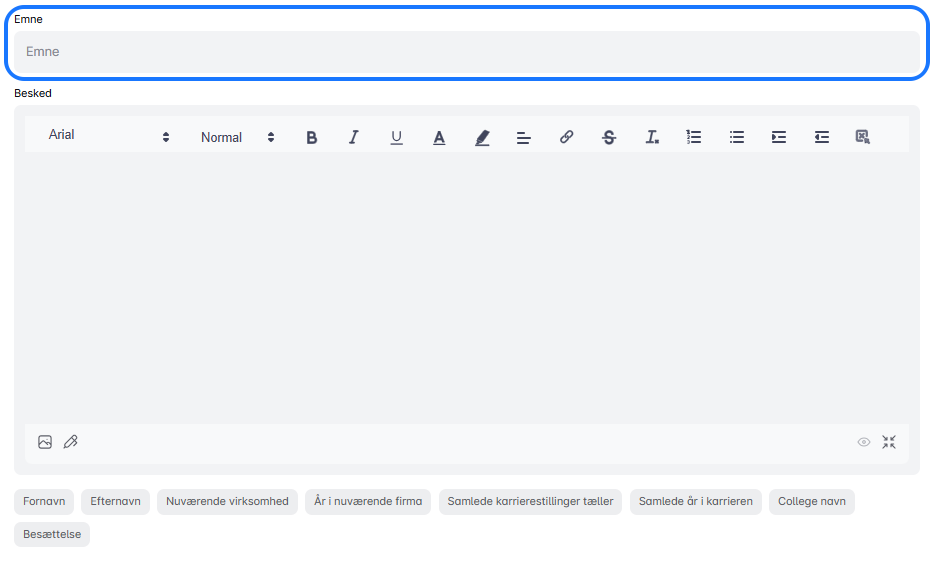Apply italic formatting
934x563 pixels.
tap(353, 138)
